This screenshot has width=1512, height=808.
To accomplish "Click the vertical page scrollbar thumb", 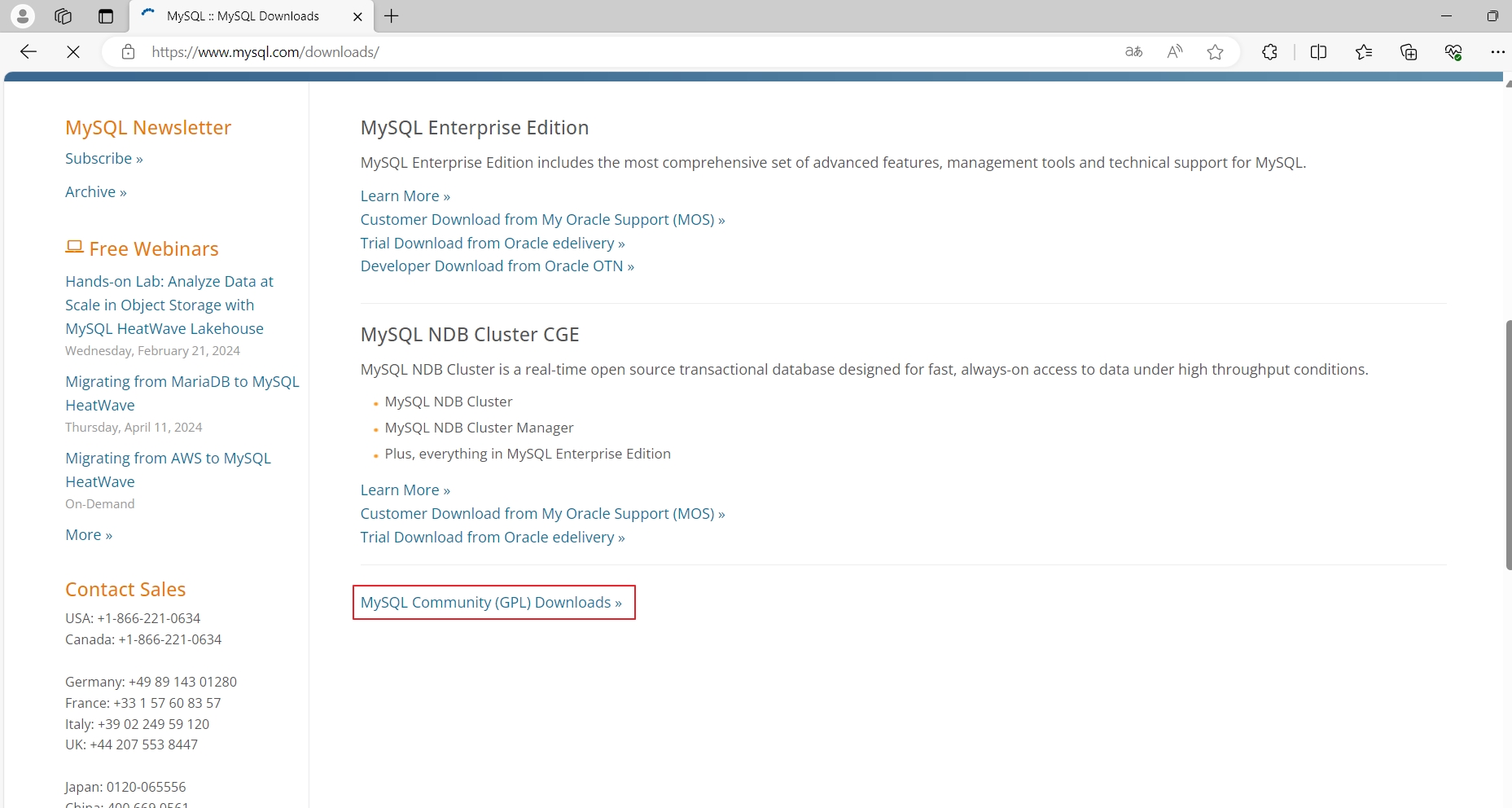I will tap(1508, 445).
